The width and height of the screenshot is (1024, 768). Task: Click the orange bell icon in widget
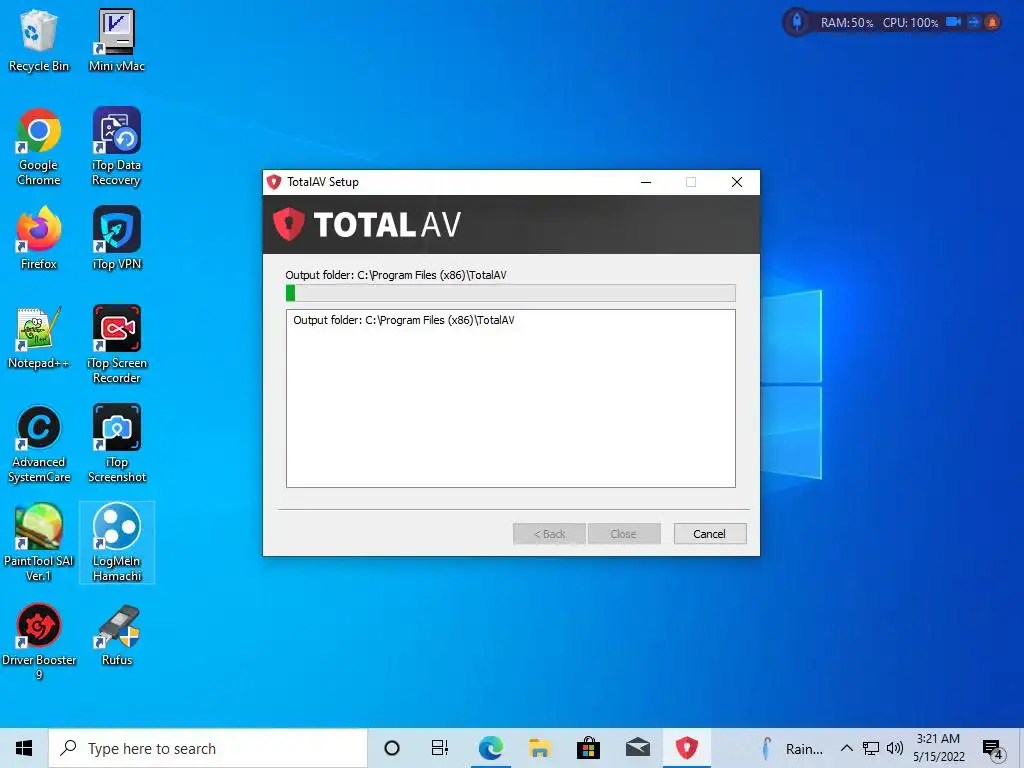tap(992, 22)
